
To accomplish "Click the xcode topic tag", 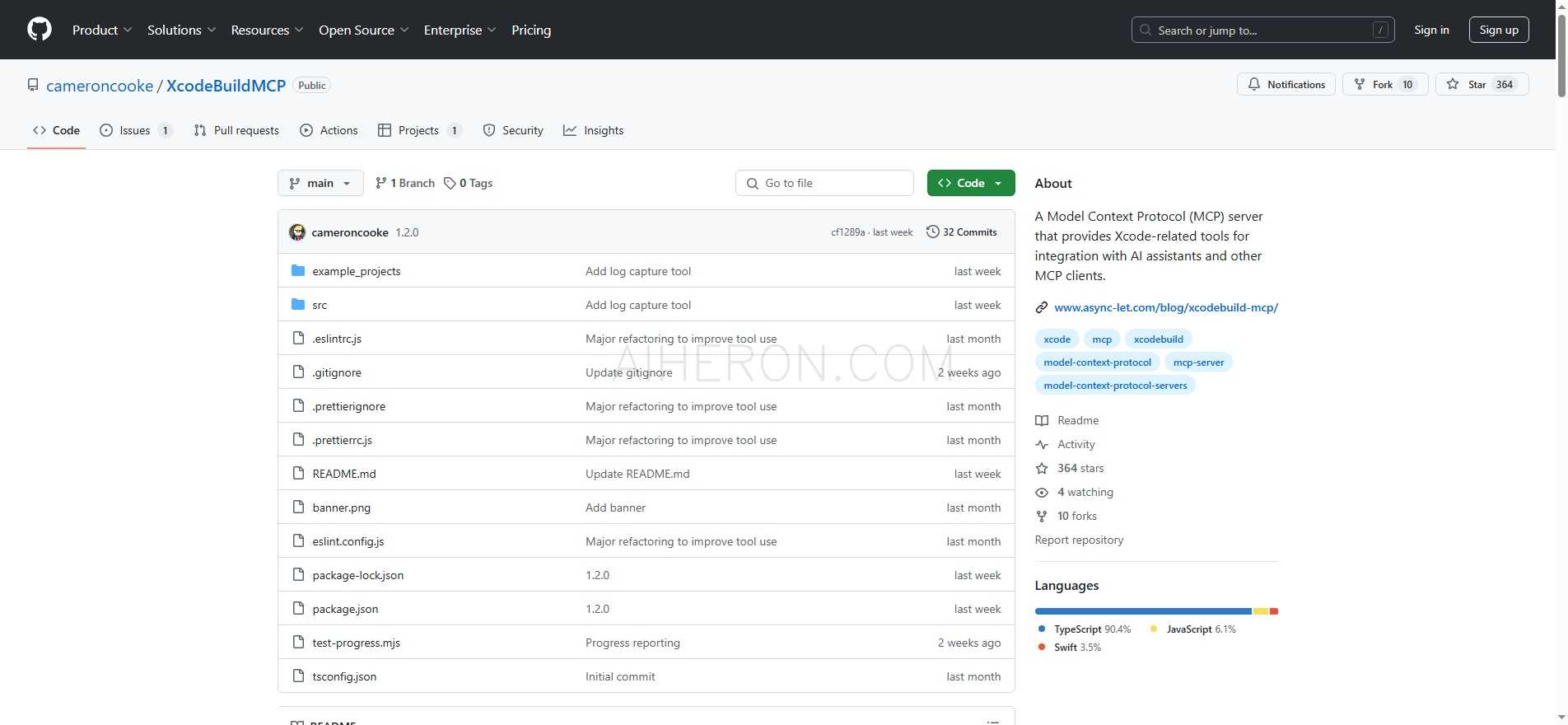I will click(1057, 339).
